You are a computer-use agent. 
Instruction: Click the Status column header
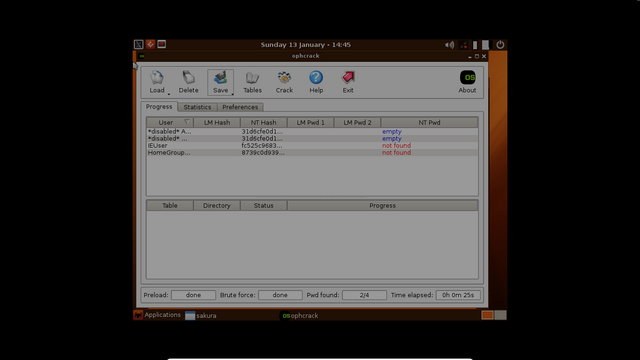click(x=263, y=205)
